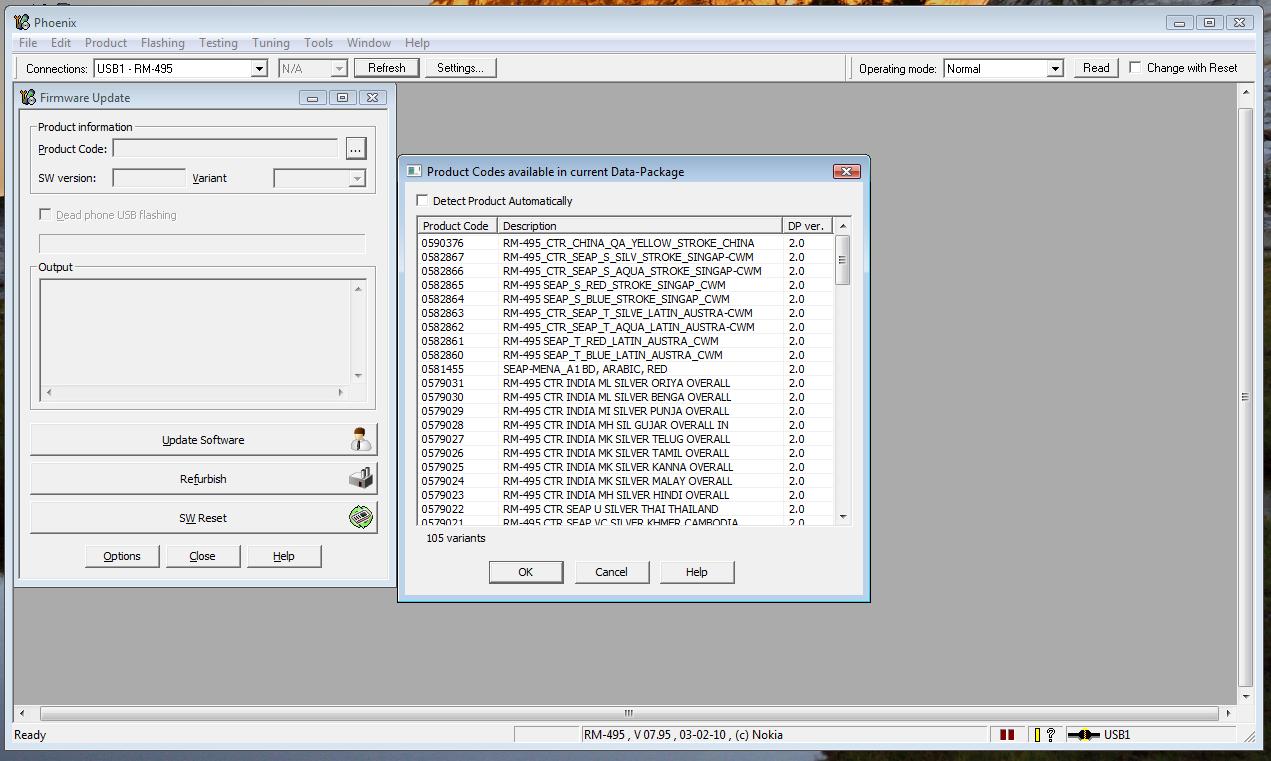Click product list scrollbar thumb
Viewport: 1271px width, 761px height.
tap(842, 259)
